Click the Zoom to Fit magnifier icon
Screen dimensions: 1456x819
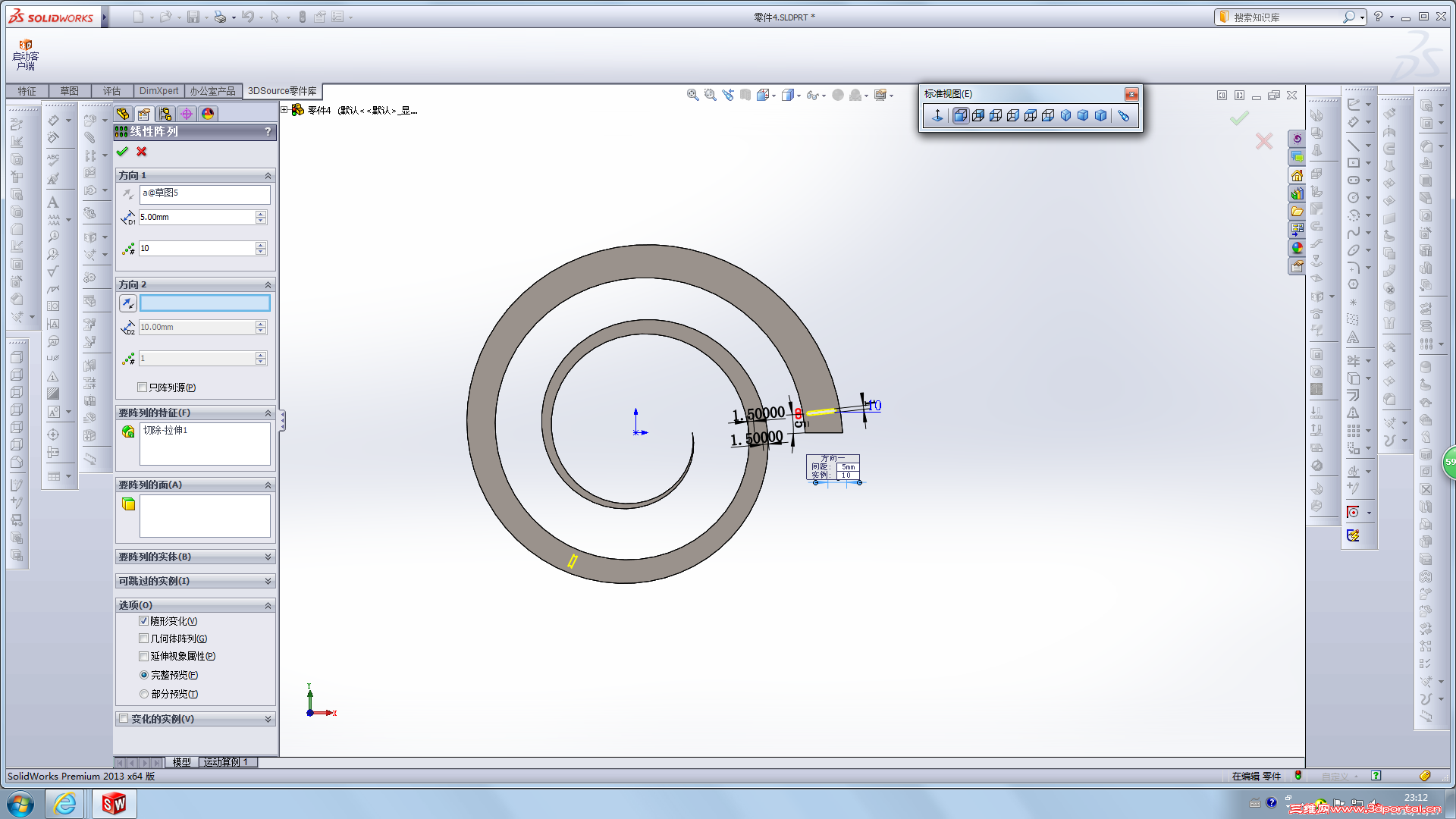point(692,95)
